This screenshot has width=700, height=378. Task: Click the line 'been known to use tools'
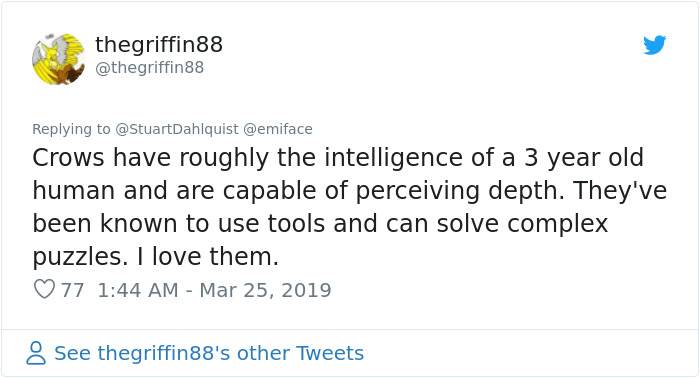320,223
